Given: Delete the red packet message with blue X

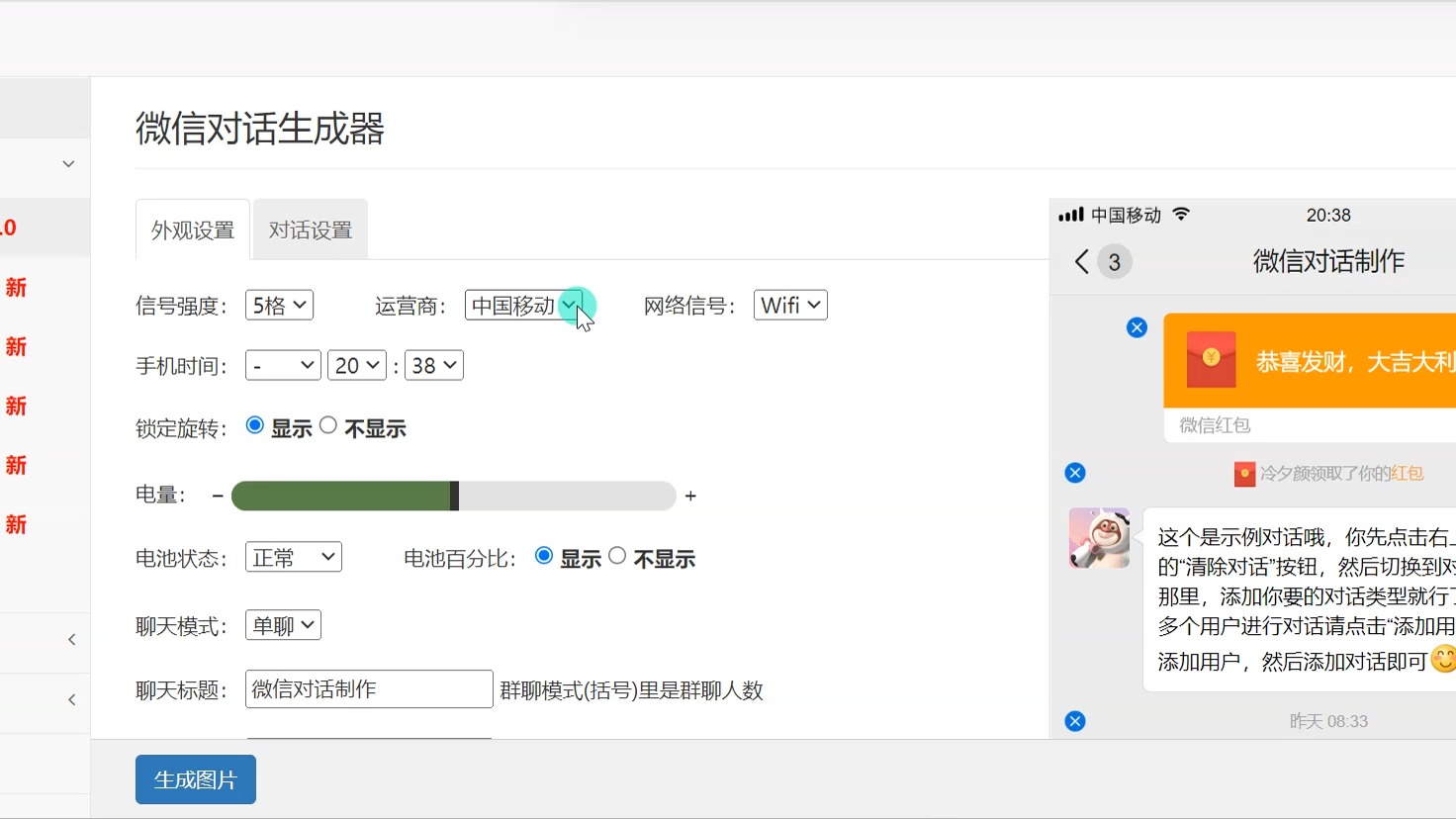Looking at the screenshot, I should click(x=1137, y=327).
